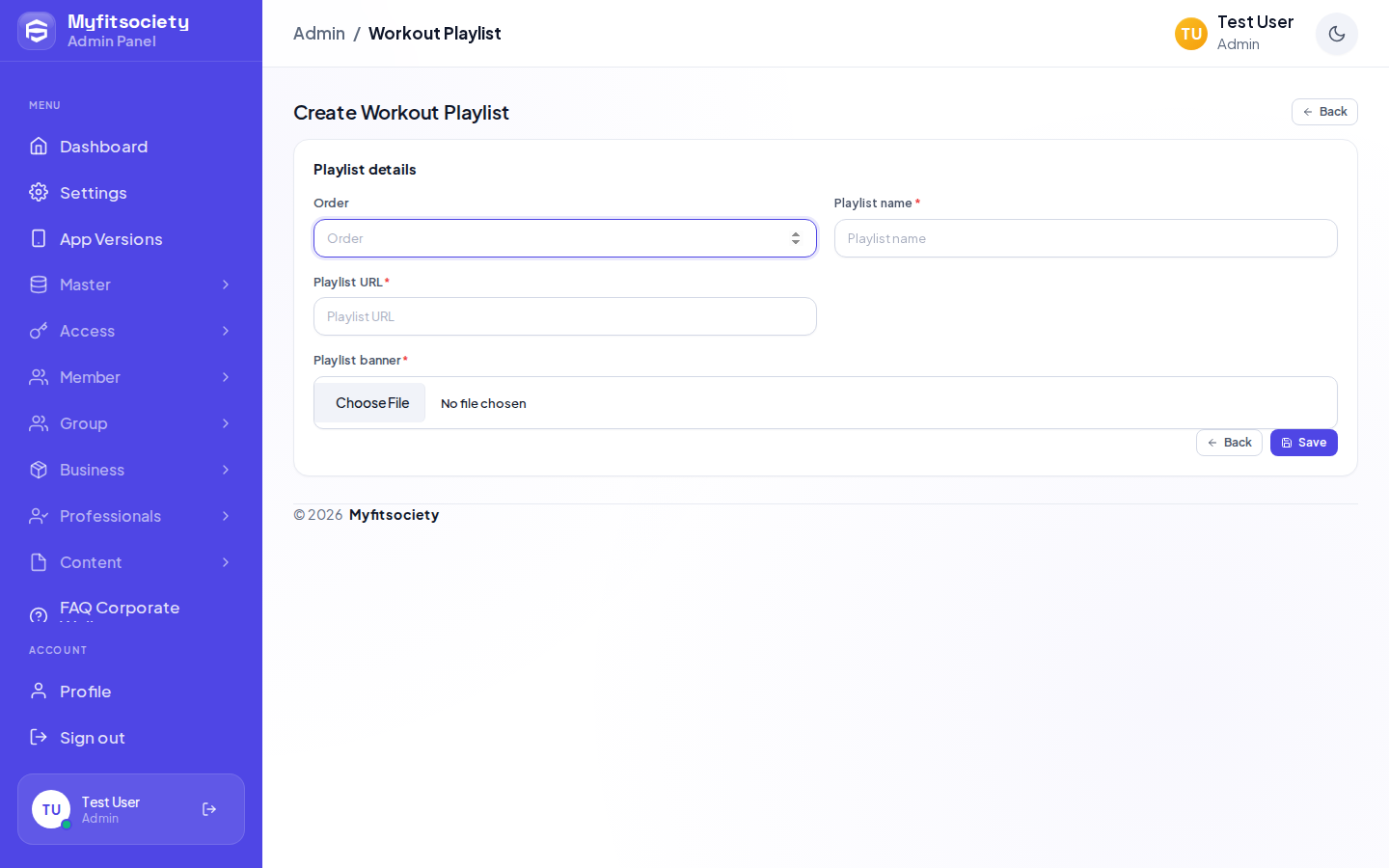Click the Myfitsociety logo icon
Image resolution: width=1389 pixels, height=868 pixels.
[x=37, y=31]
